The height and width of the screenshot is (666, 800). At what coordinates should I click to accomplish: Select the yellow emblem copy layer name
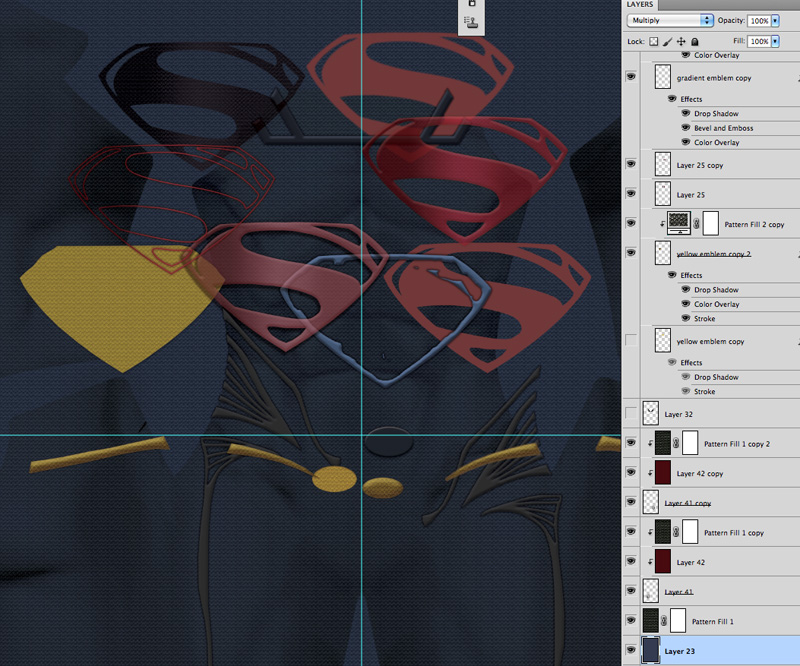(x=710, y=341)
